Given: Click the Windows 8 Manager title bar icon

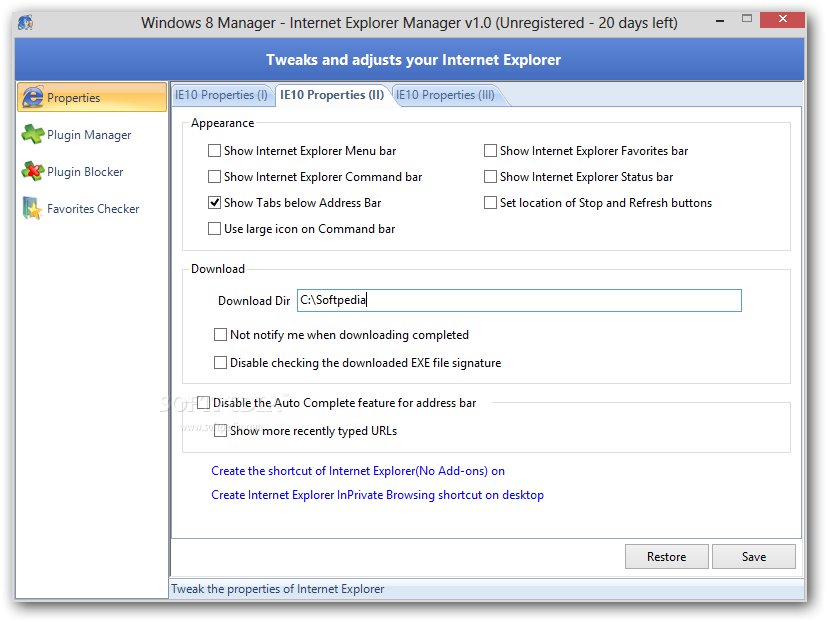Looking at the screenshot, I should pyautogui.click(x=25, y=23).
